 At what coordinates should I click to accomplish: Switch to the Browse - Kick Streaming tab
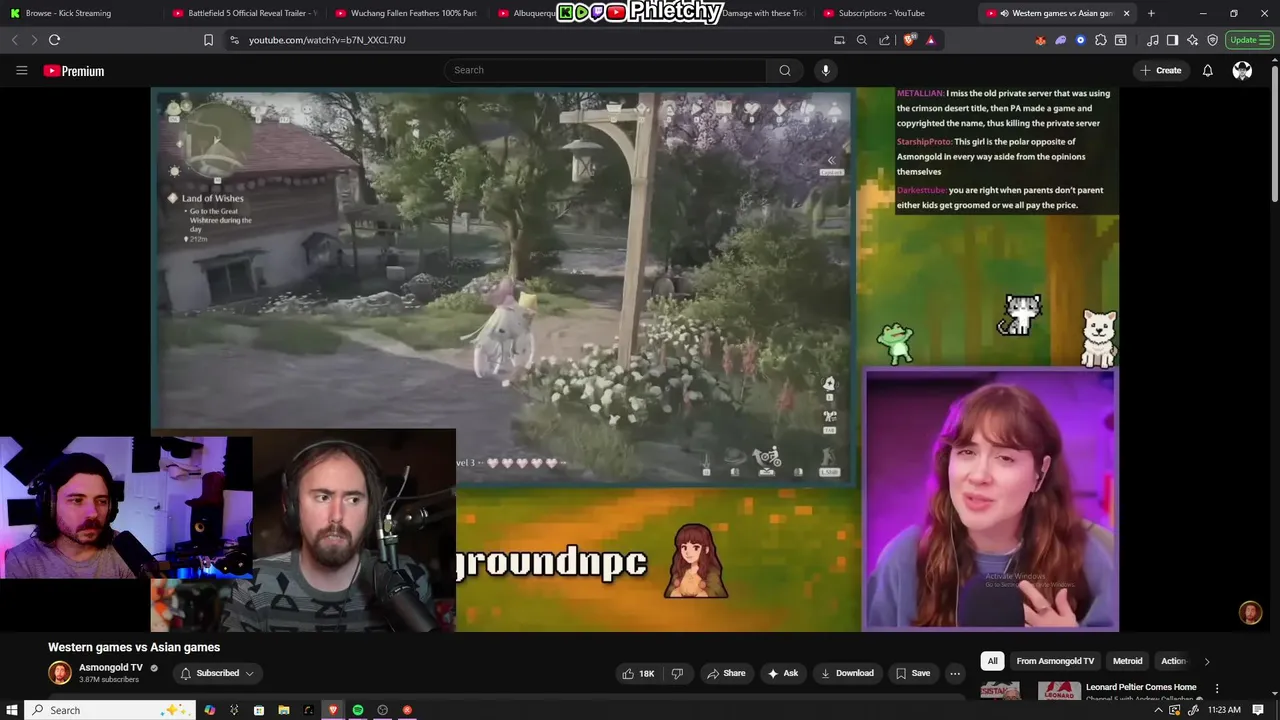point(80,13)
